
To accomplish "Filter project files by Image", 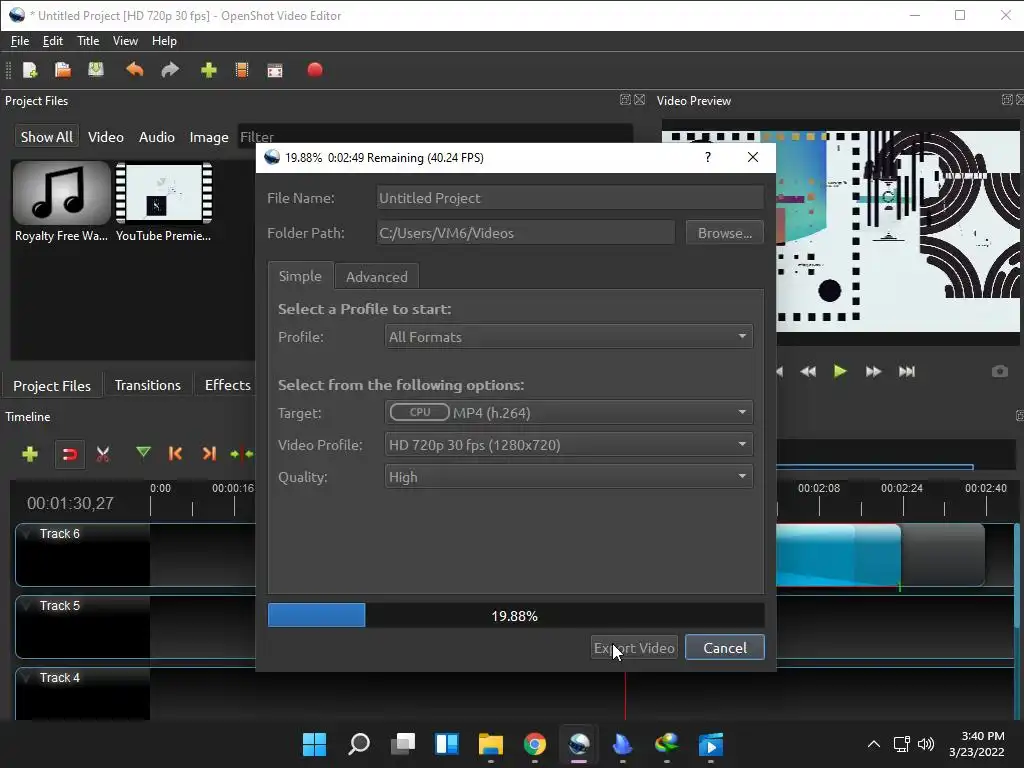I will coord(209,137).
